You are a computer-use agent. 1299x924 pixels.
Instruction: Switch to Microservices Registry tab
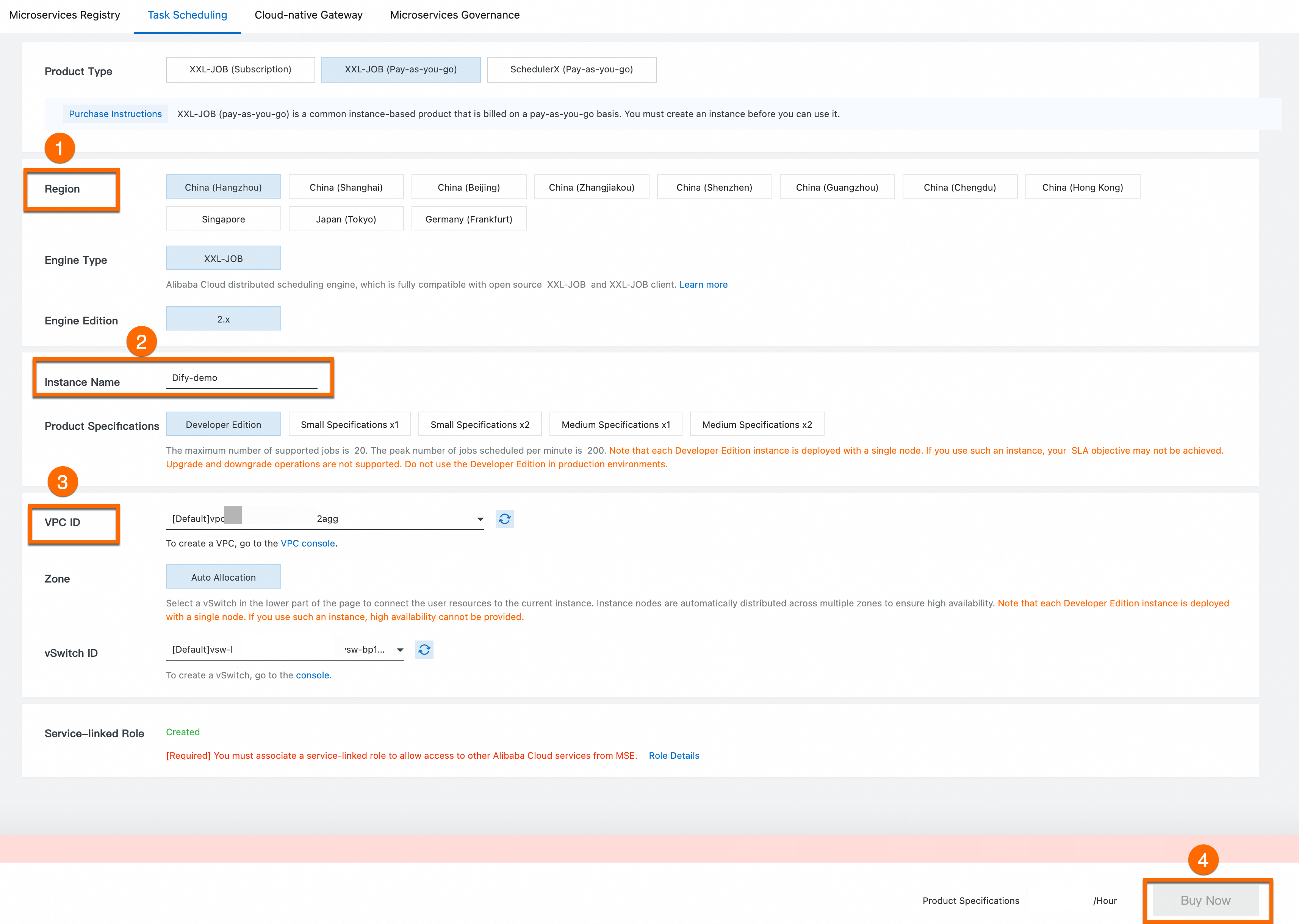[x=65, y=15]
